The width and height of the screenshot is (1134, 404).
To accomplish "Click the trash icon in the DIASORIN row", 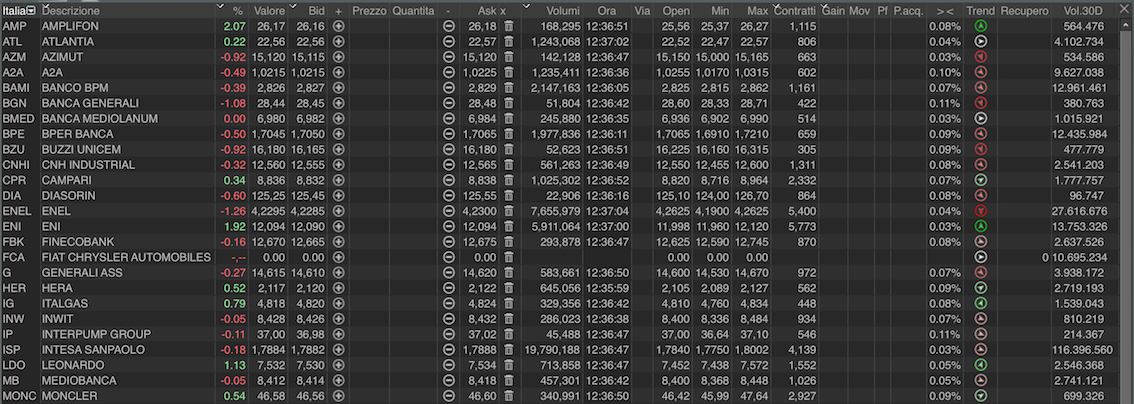I will [x=508, y=196].
